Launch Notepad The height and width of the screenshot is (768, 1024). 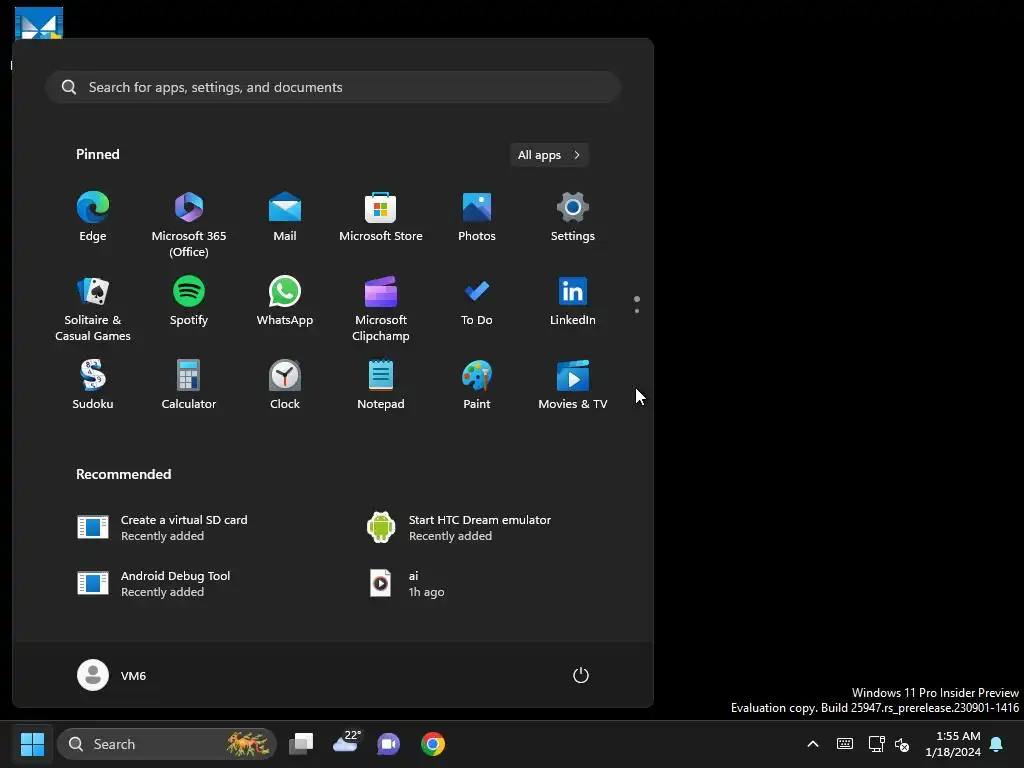381,385
